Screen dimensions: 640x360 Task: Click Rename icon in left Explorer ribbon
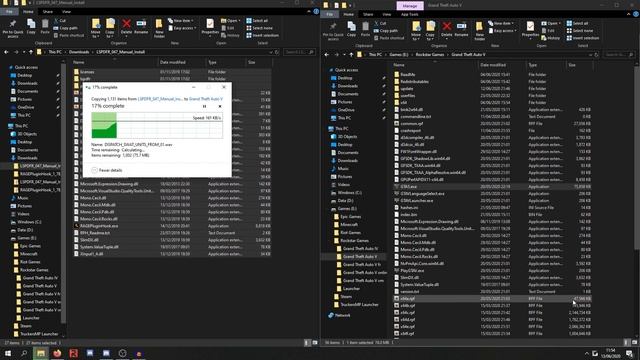(x=141, y=27)
